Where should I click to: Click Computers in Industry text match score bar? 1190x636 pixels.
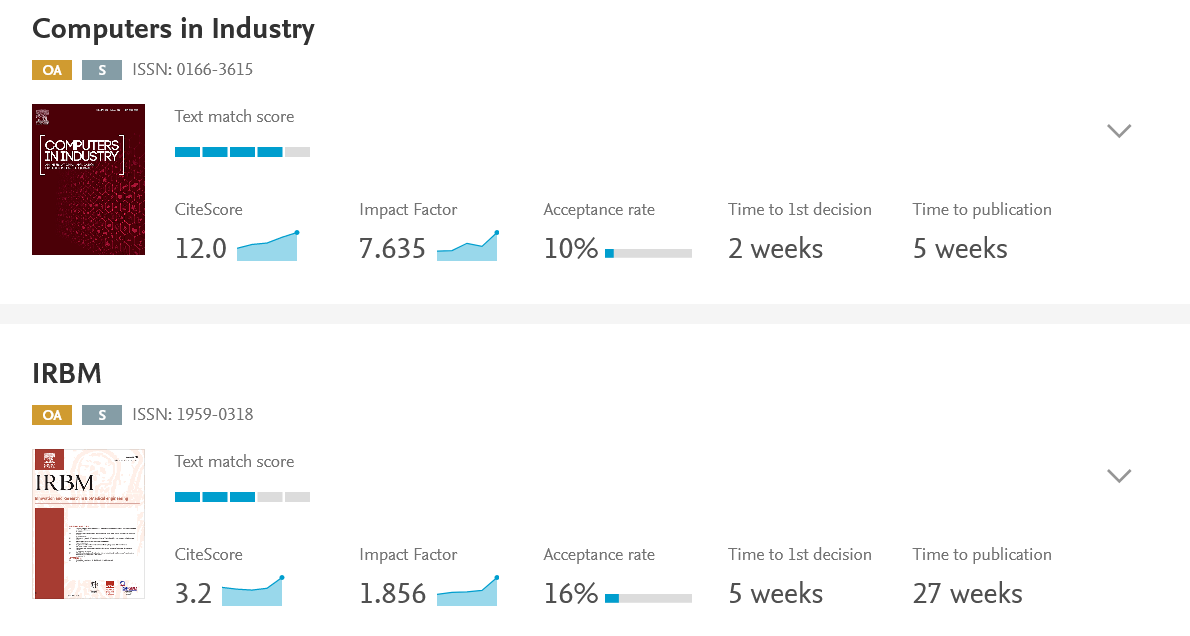[242, 152]
